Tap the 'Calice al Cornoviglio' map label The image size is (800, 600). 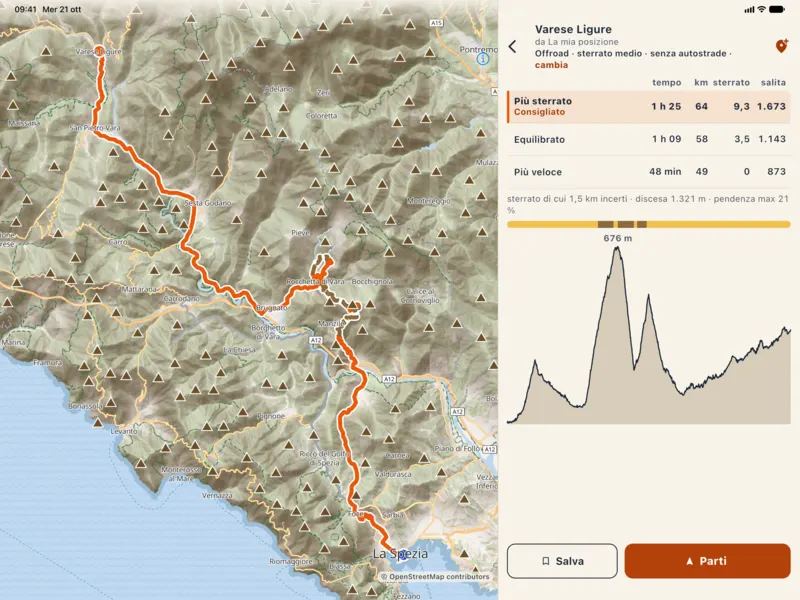tap(420, 296)
